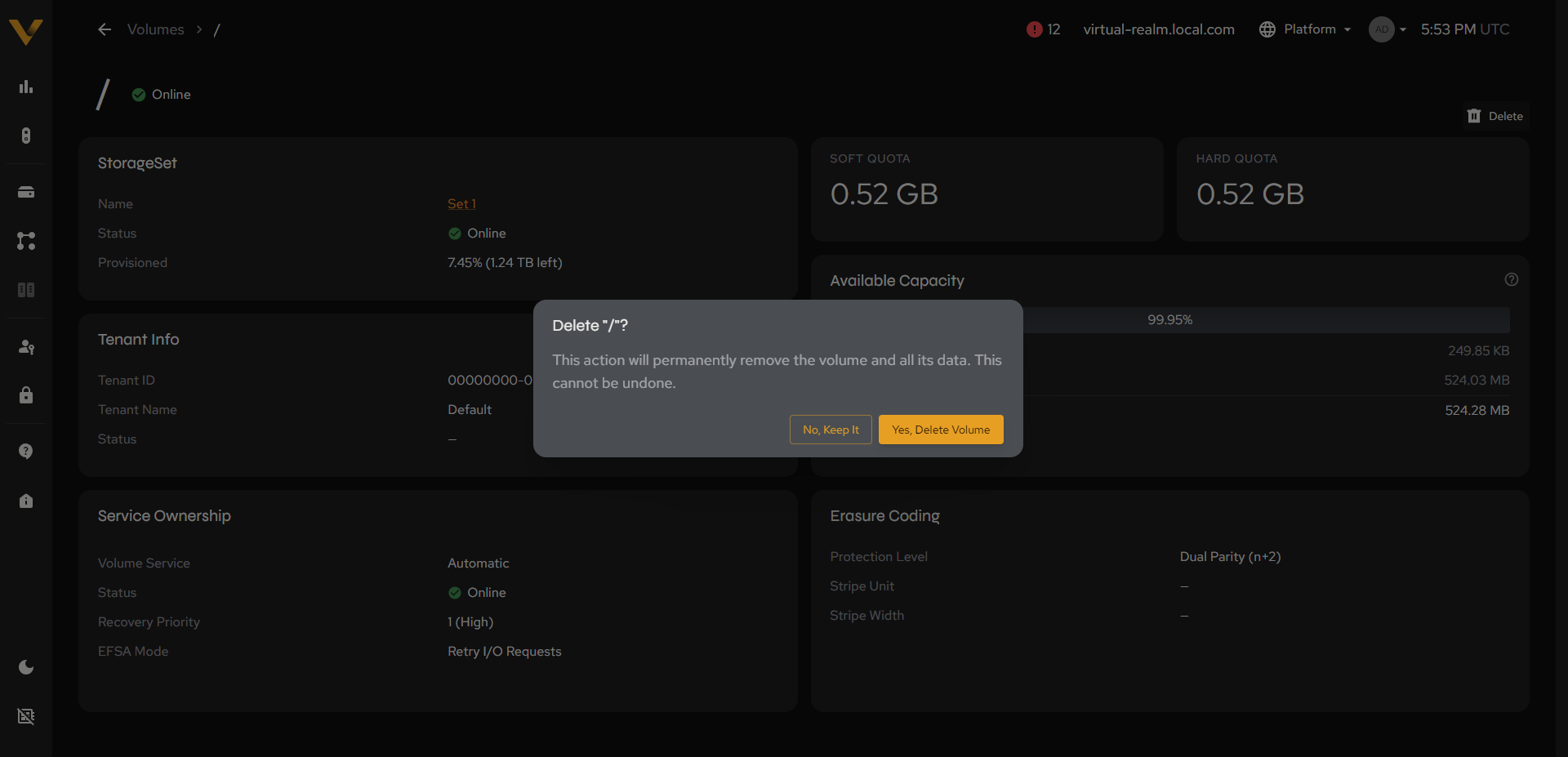
Task: Click the 7.45% (1.24 TB left) value
Action: pyautogui.click(x=505, y=263)
